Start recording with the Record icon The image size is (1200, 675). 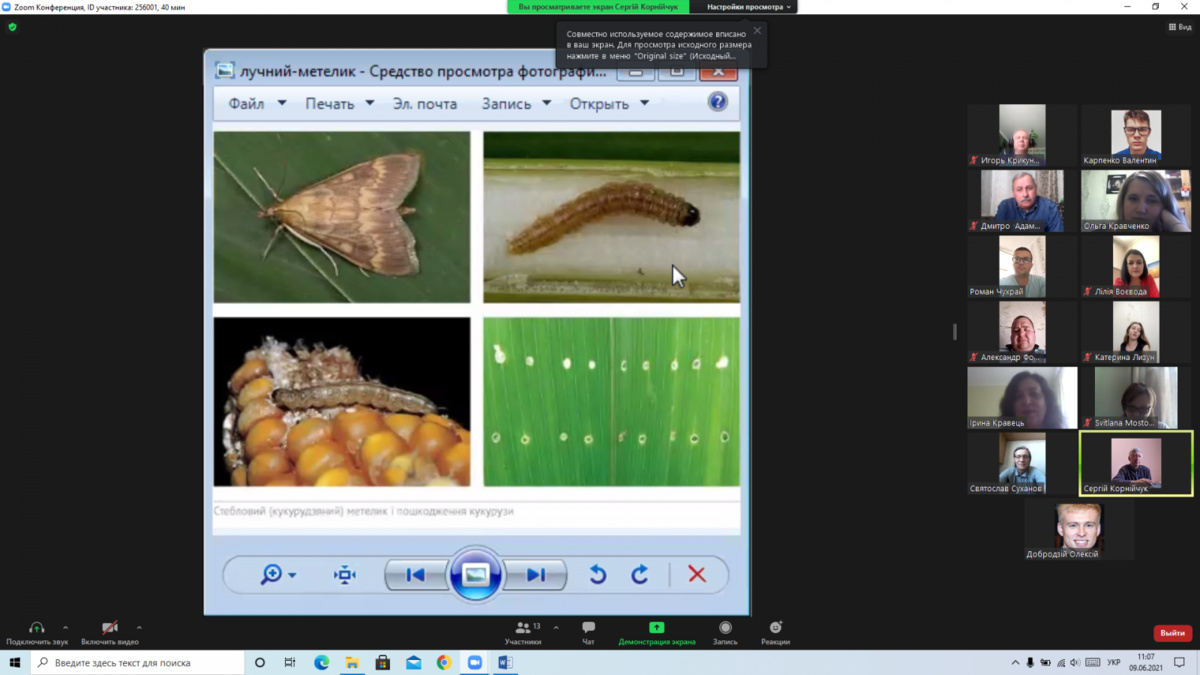pos(725,629)
